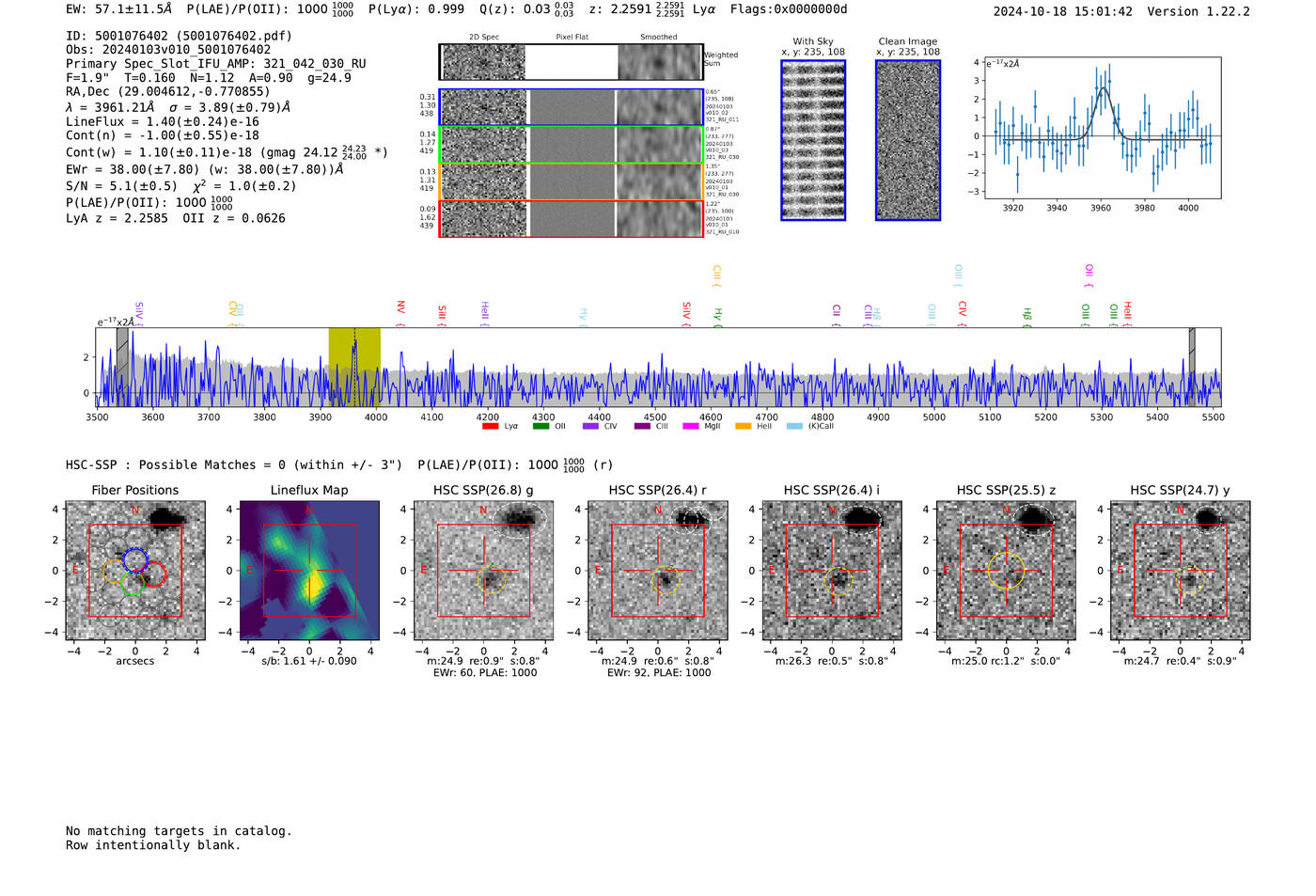This screenshot has width=1316, height=896.
Task: Open the HSC SSP(26.8) g image
Action: click(x=483, y=570)
